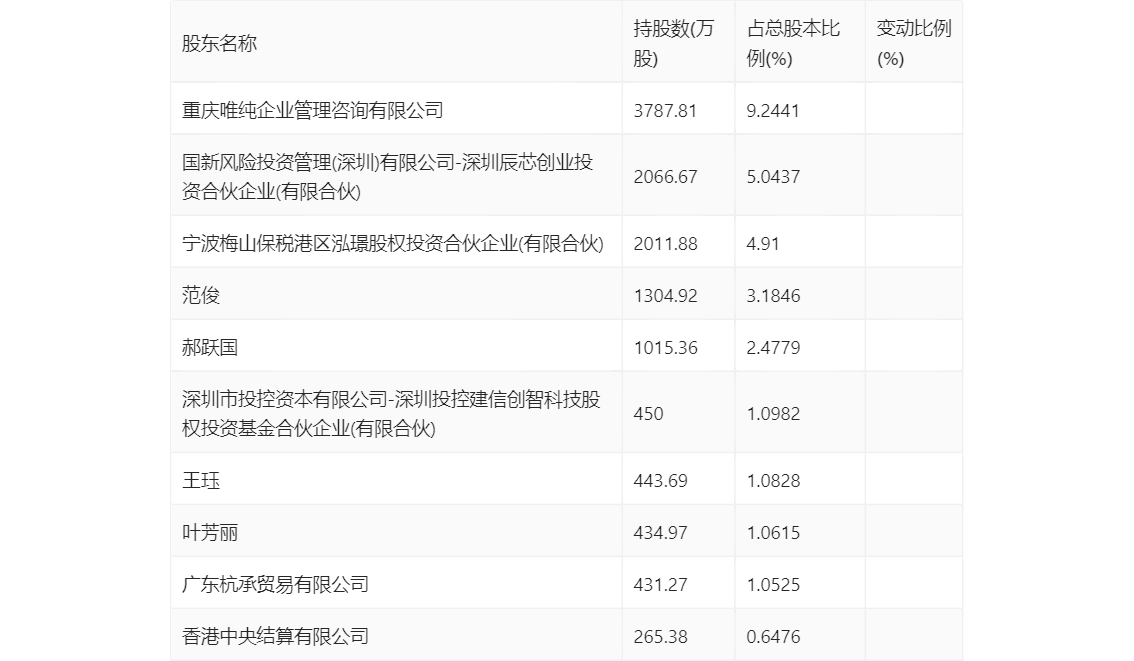Viewport: 1134px width, 661px height.
Task: Click the 265.38 holding value
Action: (660, 636)
